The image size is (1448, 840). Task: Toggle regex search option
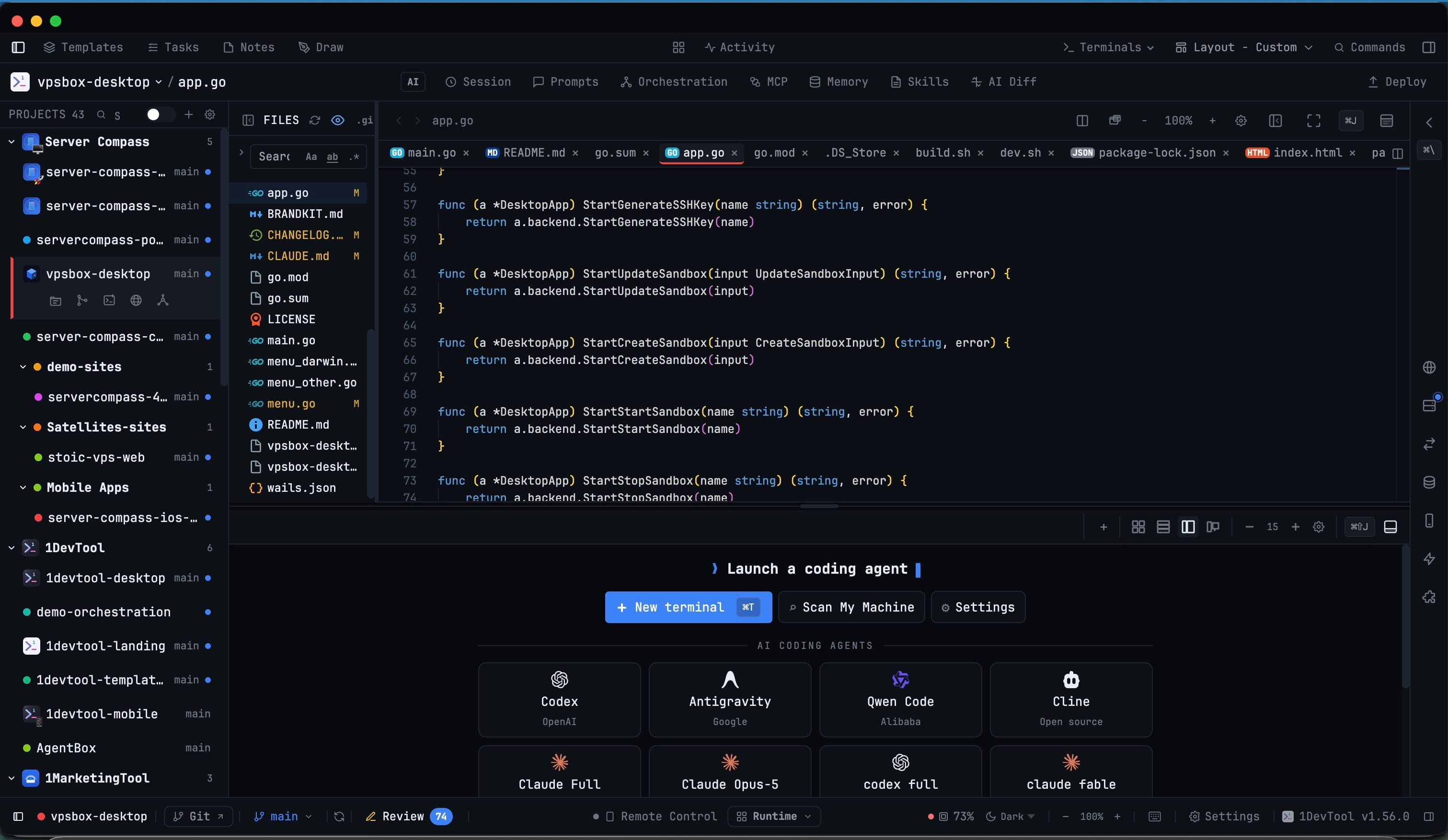click(354, 157)
